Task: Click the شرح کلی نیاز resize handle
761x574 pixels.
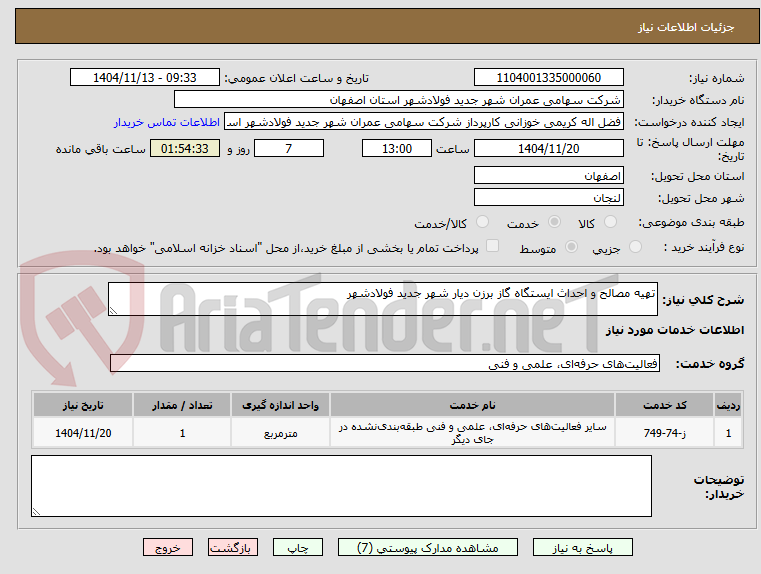Action: [x=113, y=311]
